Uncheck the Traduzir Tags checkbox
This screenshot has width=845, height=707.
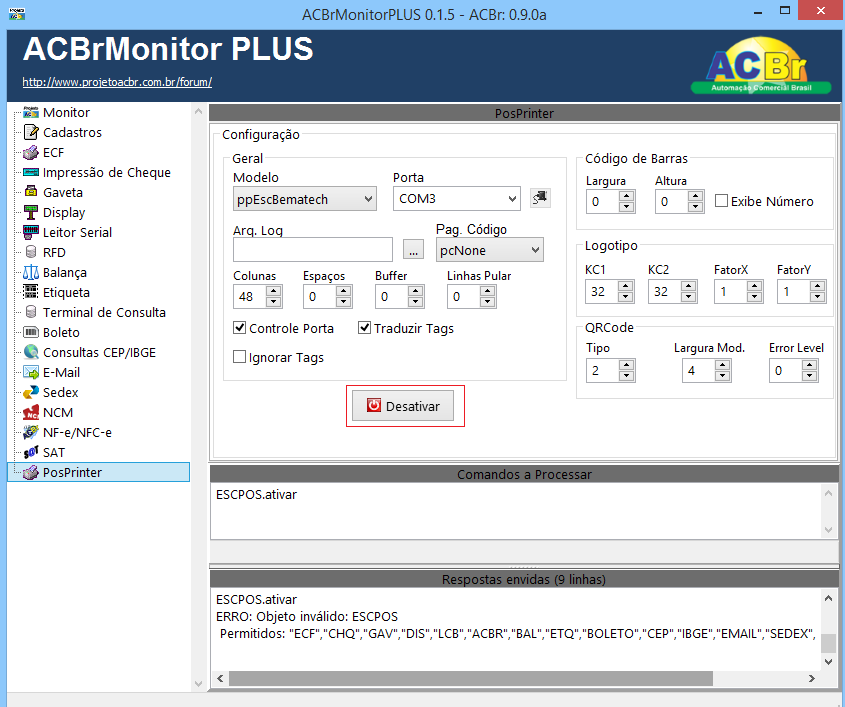[364, 328]
